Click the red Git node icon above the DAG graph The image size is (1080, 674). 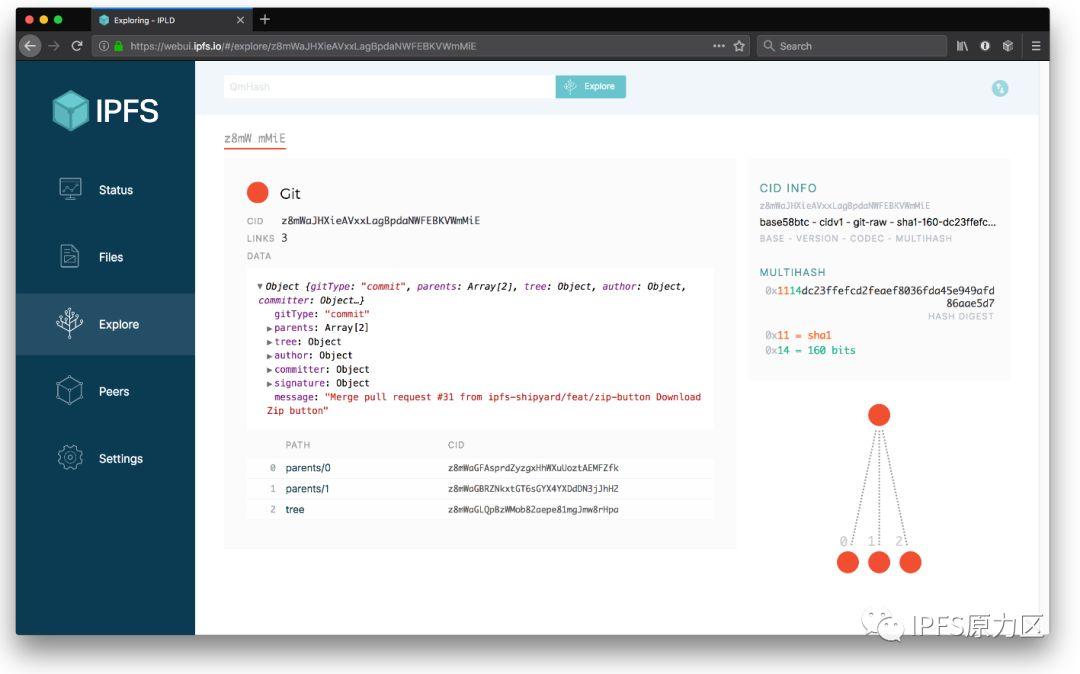click(x=879, y=413)
